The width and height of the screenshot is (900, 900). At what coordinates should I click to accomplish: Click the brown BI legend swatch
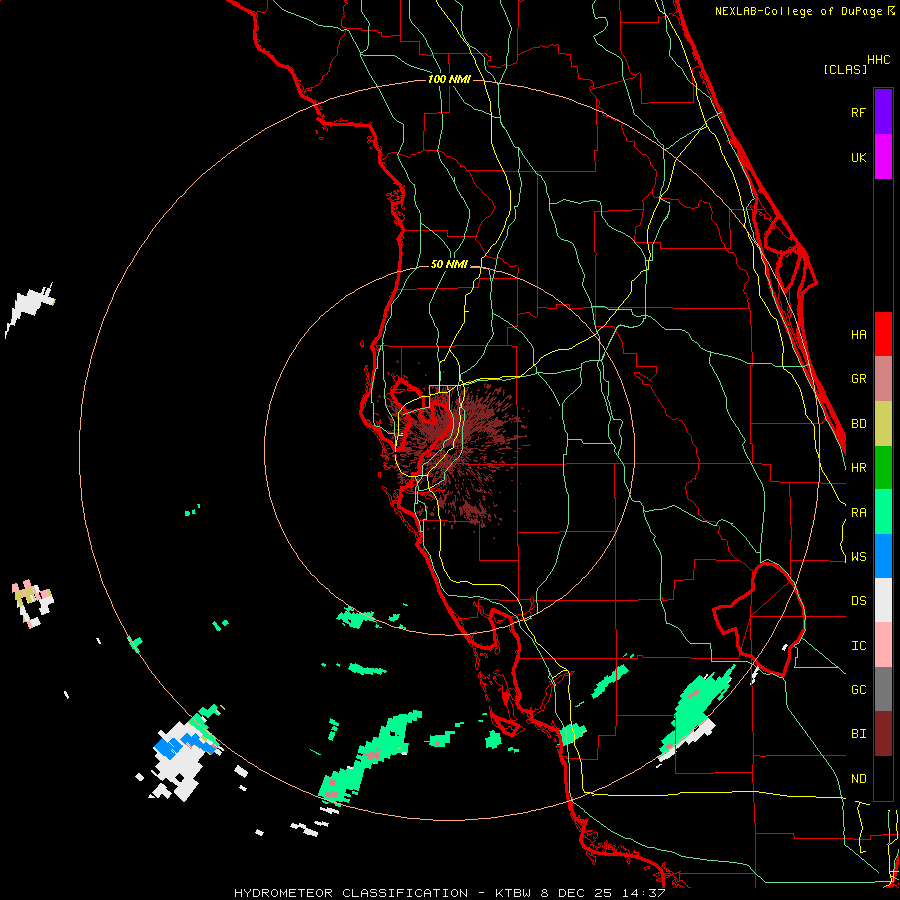(883, 734)
